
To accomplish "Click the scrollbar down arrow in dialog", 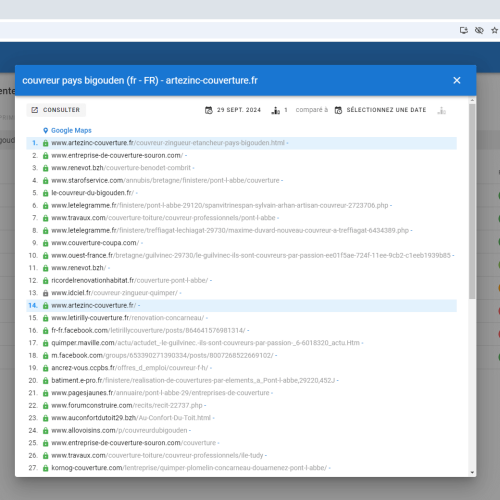I will (x=472, y=472).
